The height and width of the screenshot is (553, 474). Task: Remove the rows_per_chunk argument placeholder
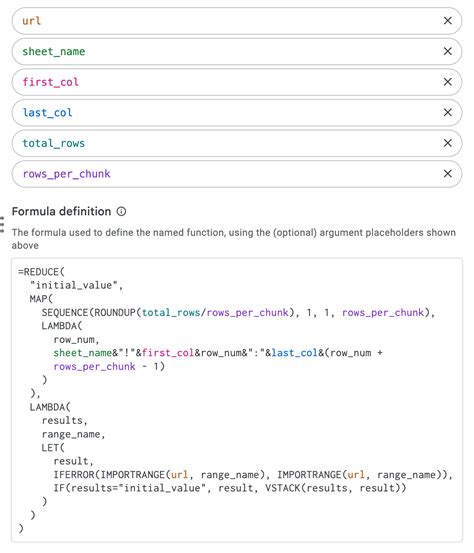(448, 174)
